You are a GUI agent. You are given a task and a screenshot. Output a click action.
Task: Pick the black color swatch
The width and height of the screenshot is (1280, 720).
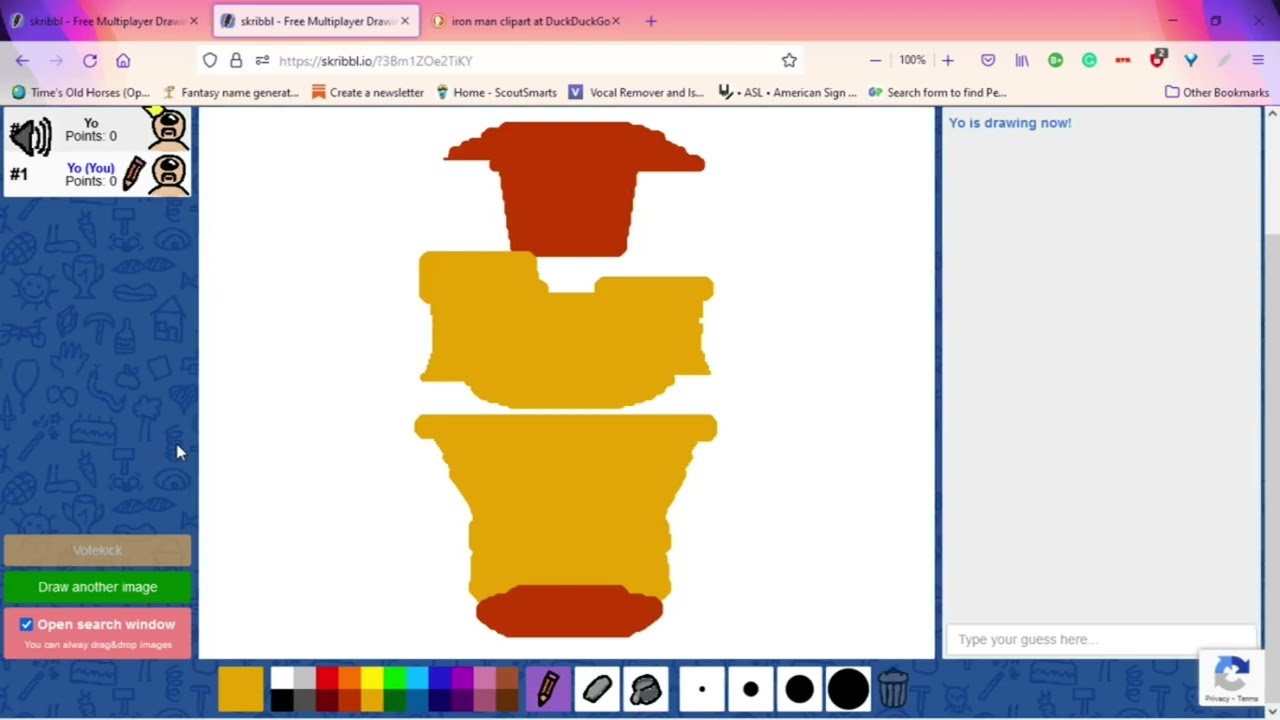tap(282, 700)
